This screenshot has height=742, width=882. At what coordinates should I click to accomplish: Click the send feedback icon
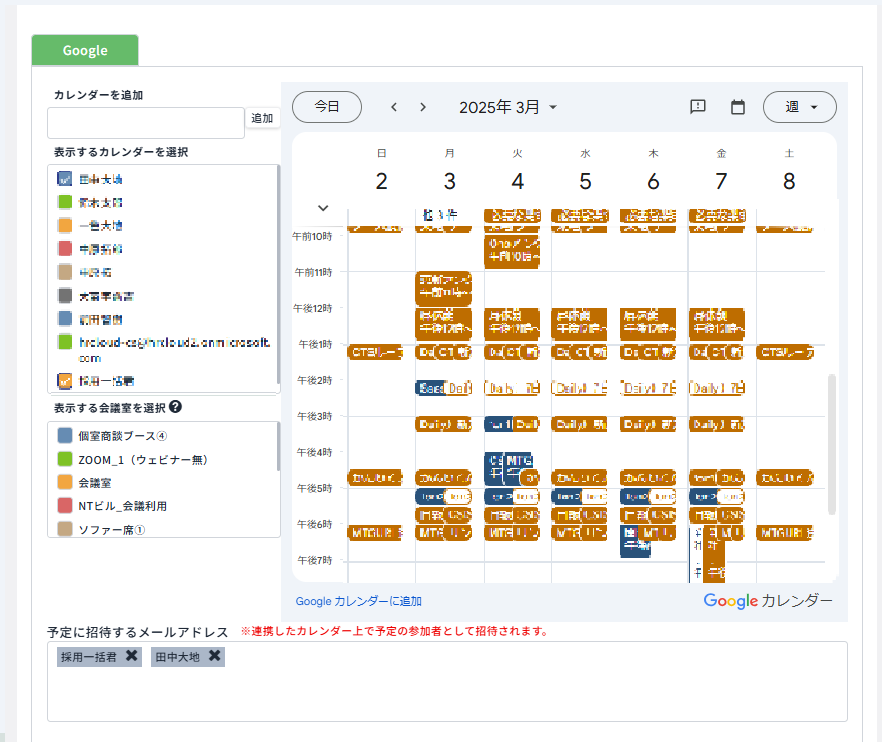point(699,107)
